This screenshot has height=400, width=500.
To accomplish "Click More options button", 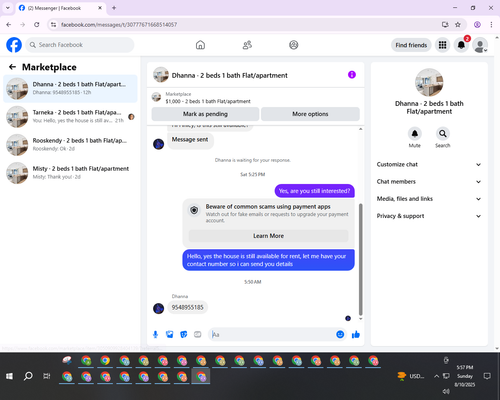I will coord(310,114).
